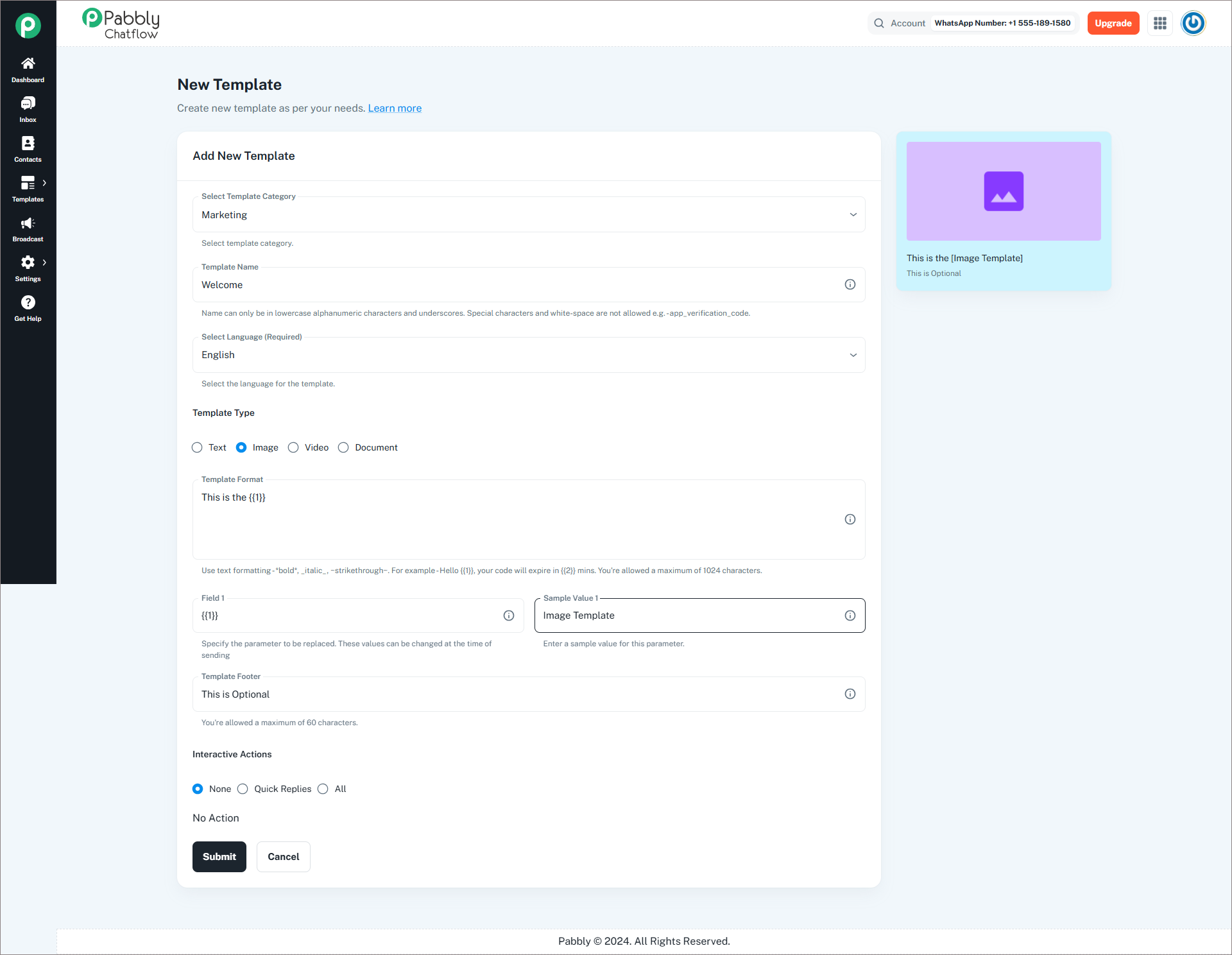Viewport: 1232px width, 955px height.
Task: Open the Select Template Category dropdown
Action: 529,214
